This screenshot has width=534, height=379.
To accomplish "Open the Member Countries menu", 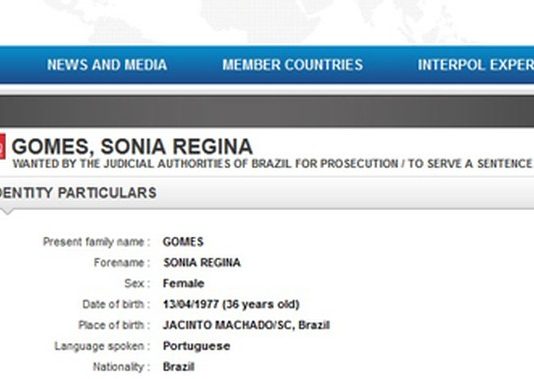I will (x=293, y=65).
